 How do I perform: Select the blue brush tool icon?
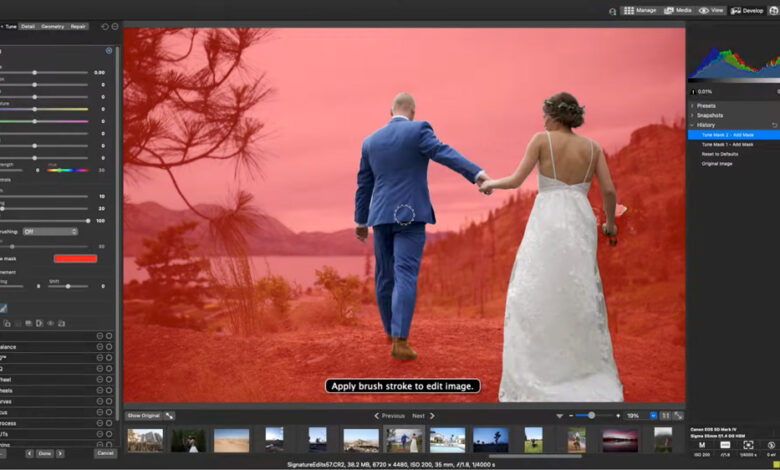(3, 308)
